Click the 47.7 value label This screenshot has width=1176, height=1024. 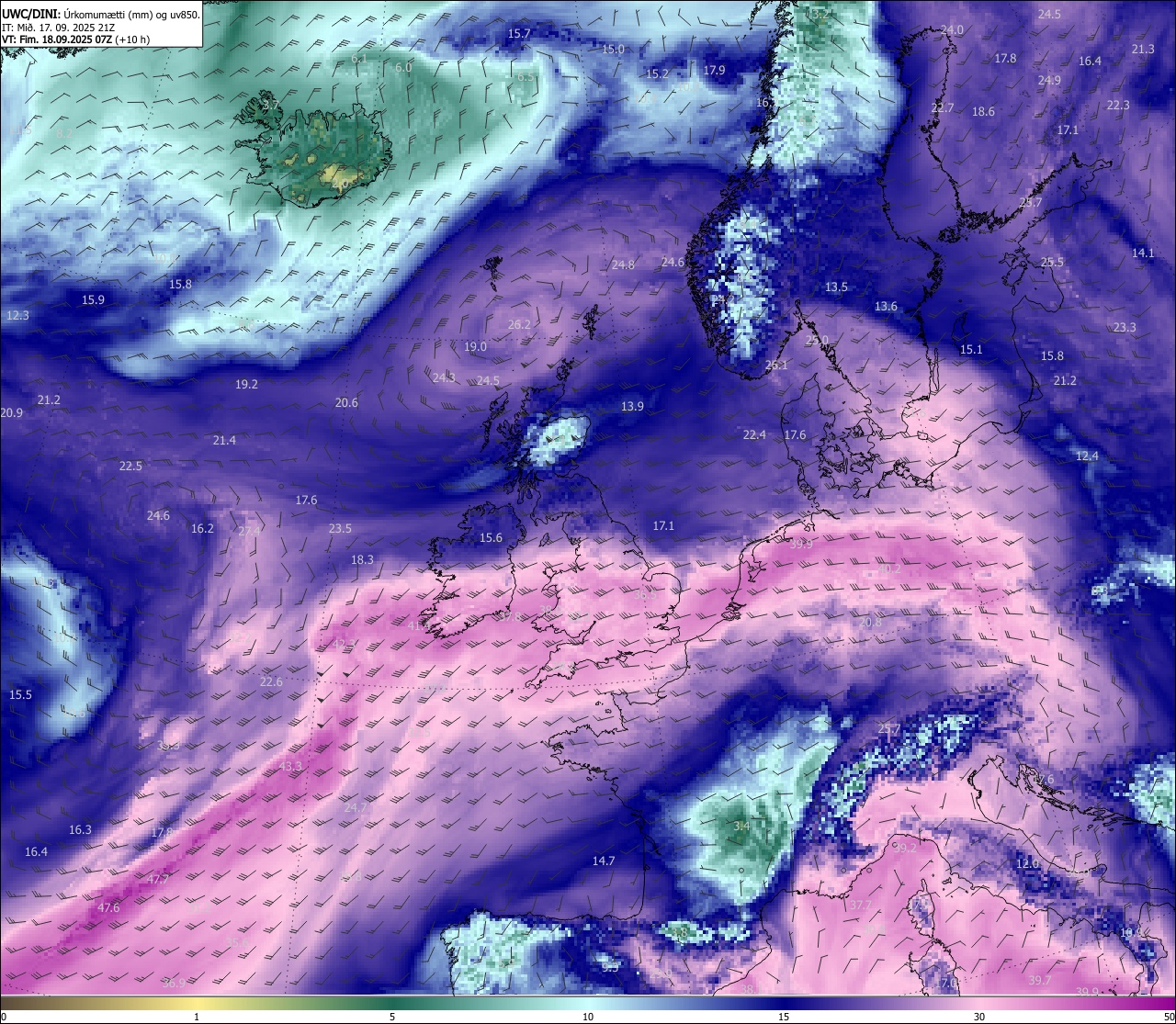tap(158, 880)
